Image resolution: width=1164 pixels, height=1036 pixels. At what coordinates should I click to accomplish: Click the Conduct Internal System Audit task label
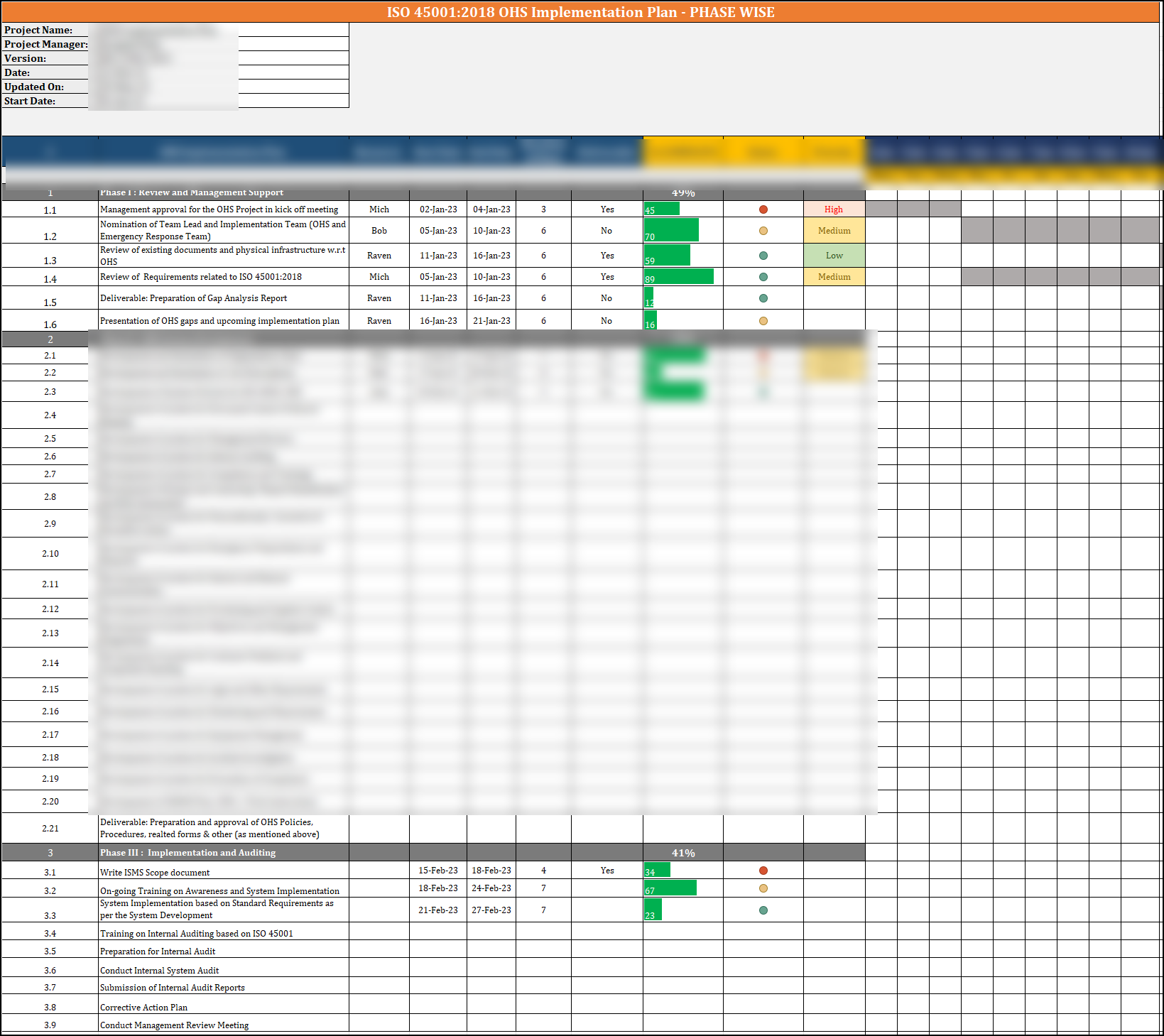159,970
